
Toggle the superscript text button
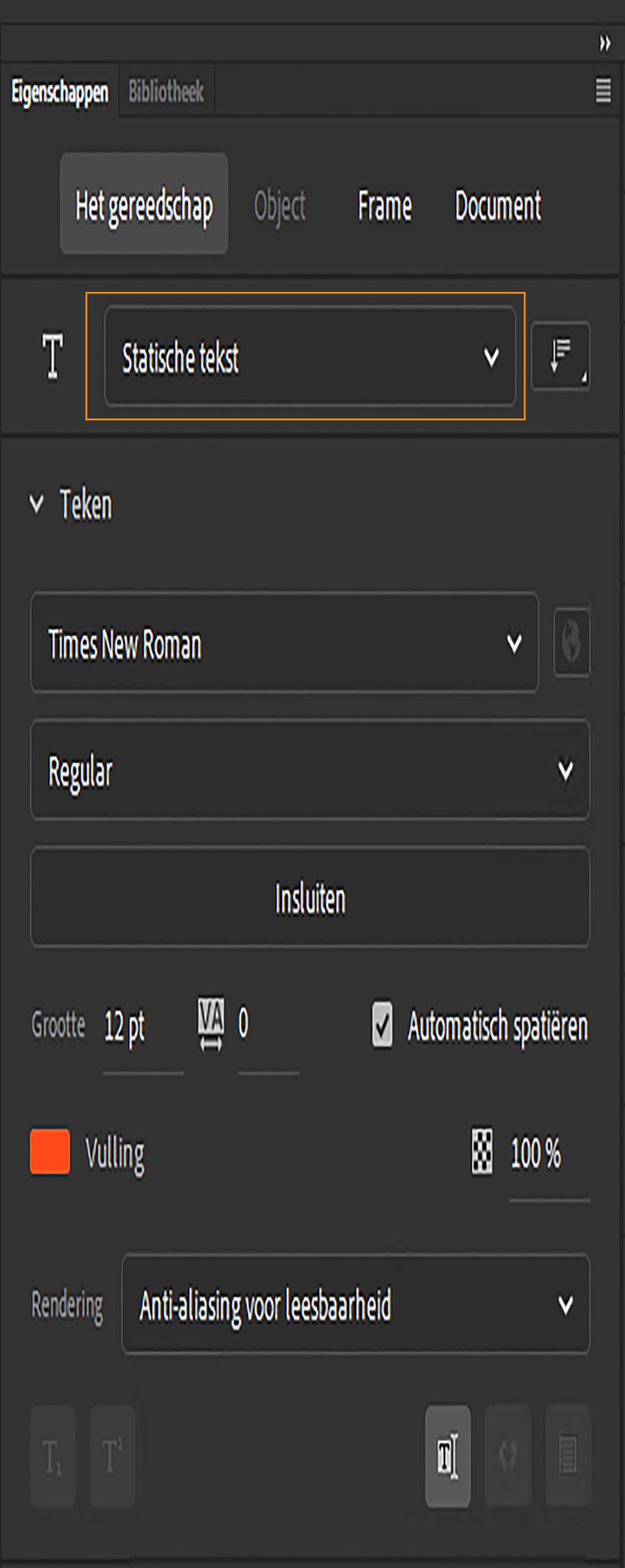coord(112,1456)
